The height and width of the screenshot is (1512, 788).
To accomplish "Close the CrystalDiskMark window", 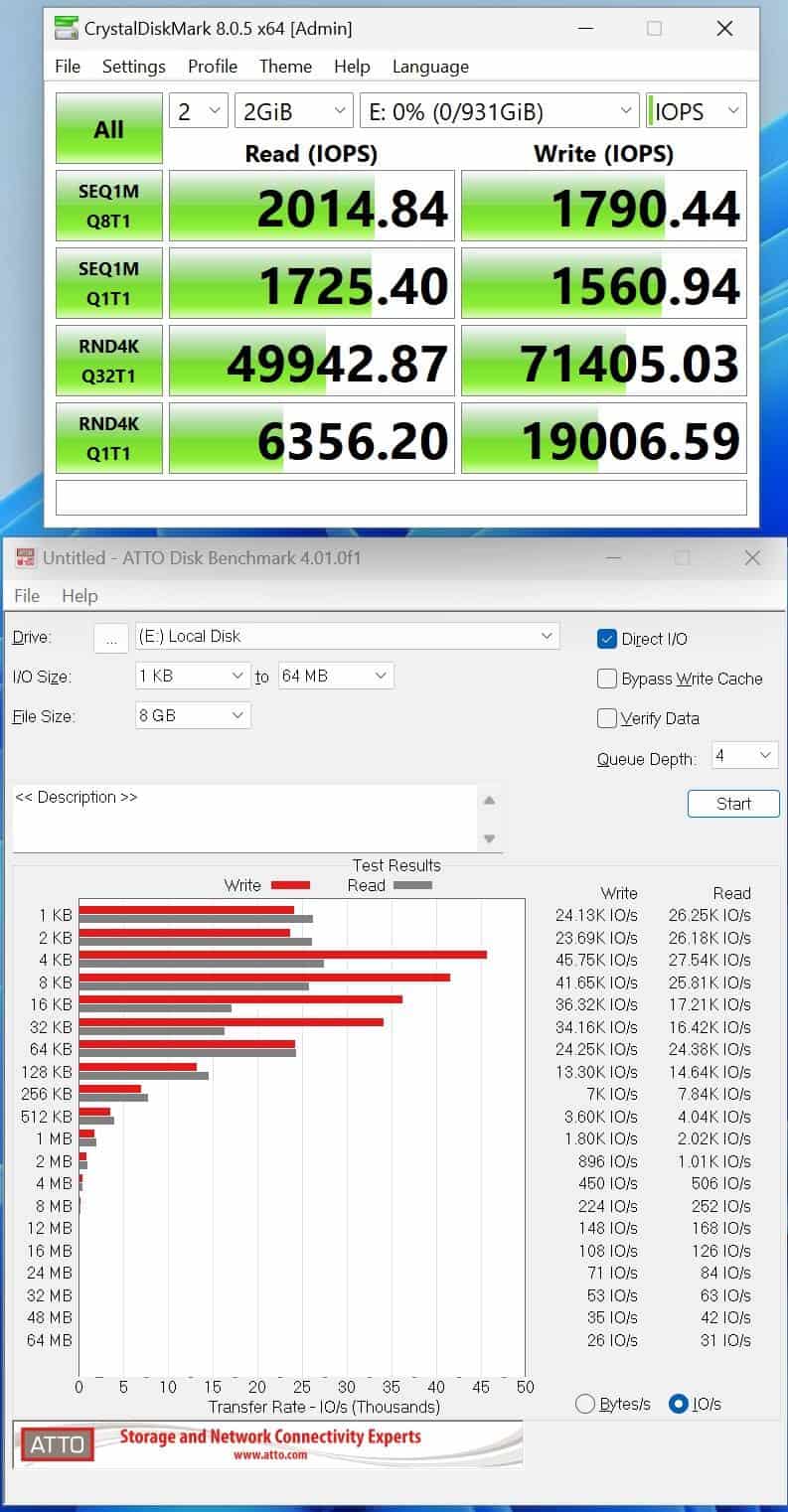I will coord(724,29).
